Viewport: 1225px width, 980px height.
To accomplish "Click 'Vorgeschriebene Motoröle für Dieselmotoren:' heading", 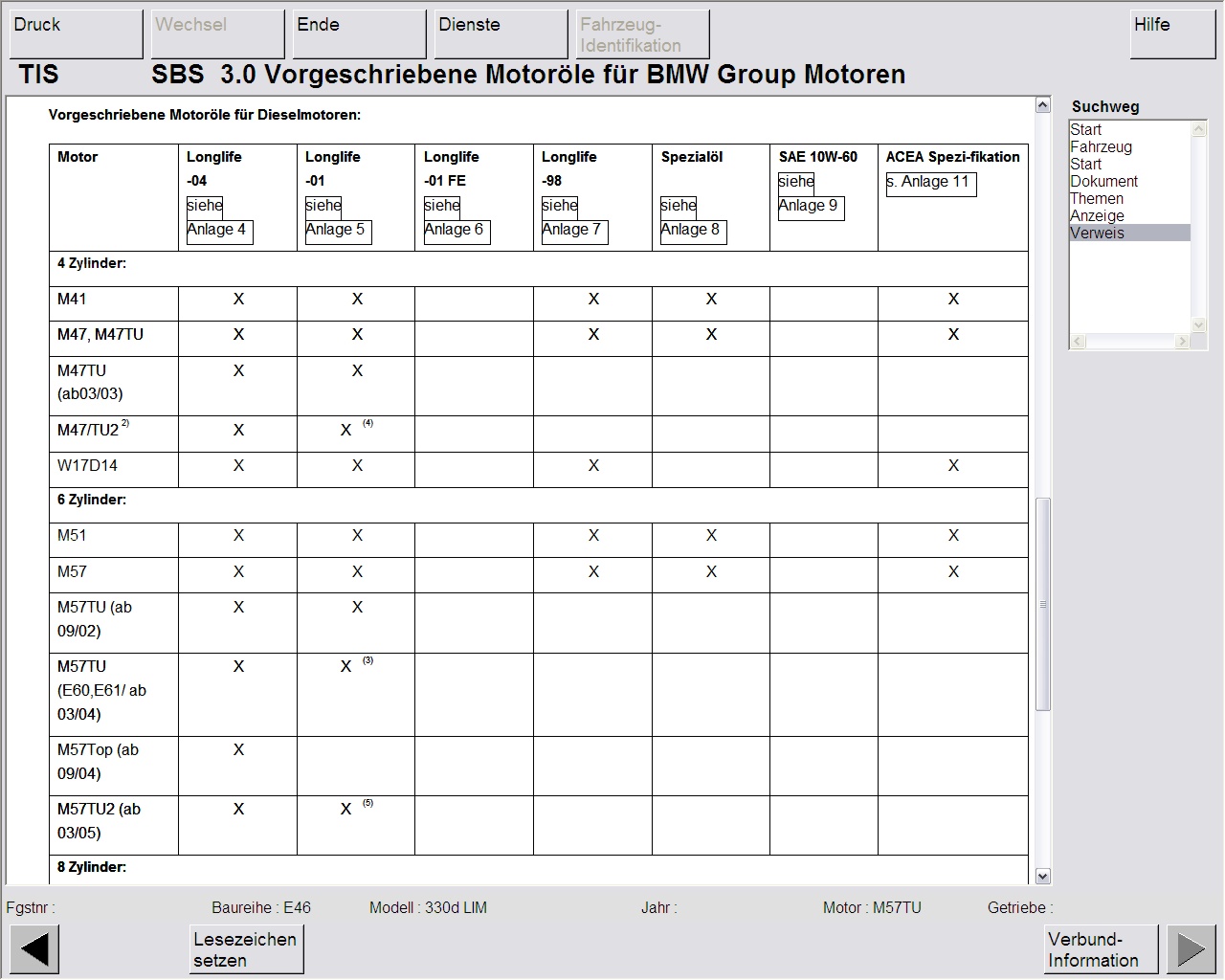I will pos(205,115).
